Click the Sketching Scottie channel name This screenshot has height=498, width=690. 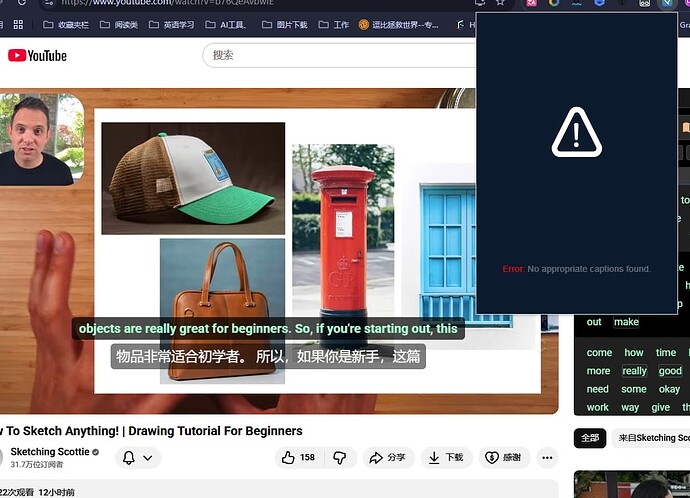point(50,452)
